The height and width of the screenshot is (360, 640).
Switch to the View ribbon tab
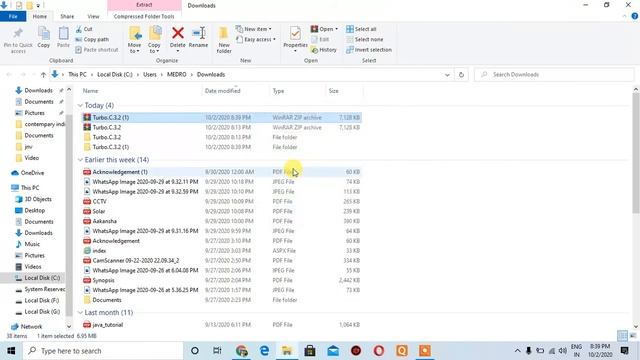93,16
